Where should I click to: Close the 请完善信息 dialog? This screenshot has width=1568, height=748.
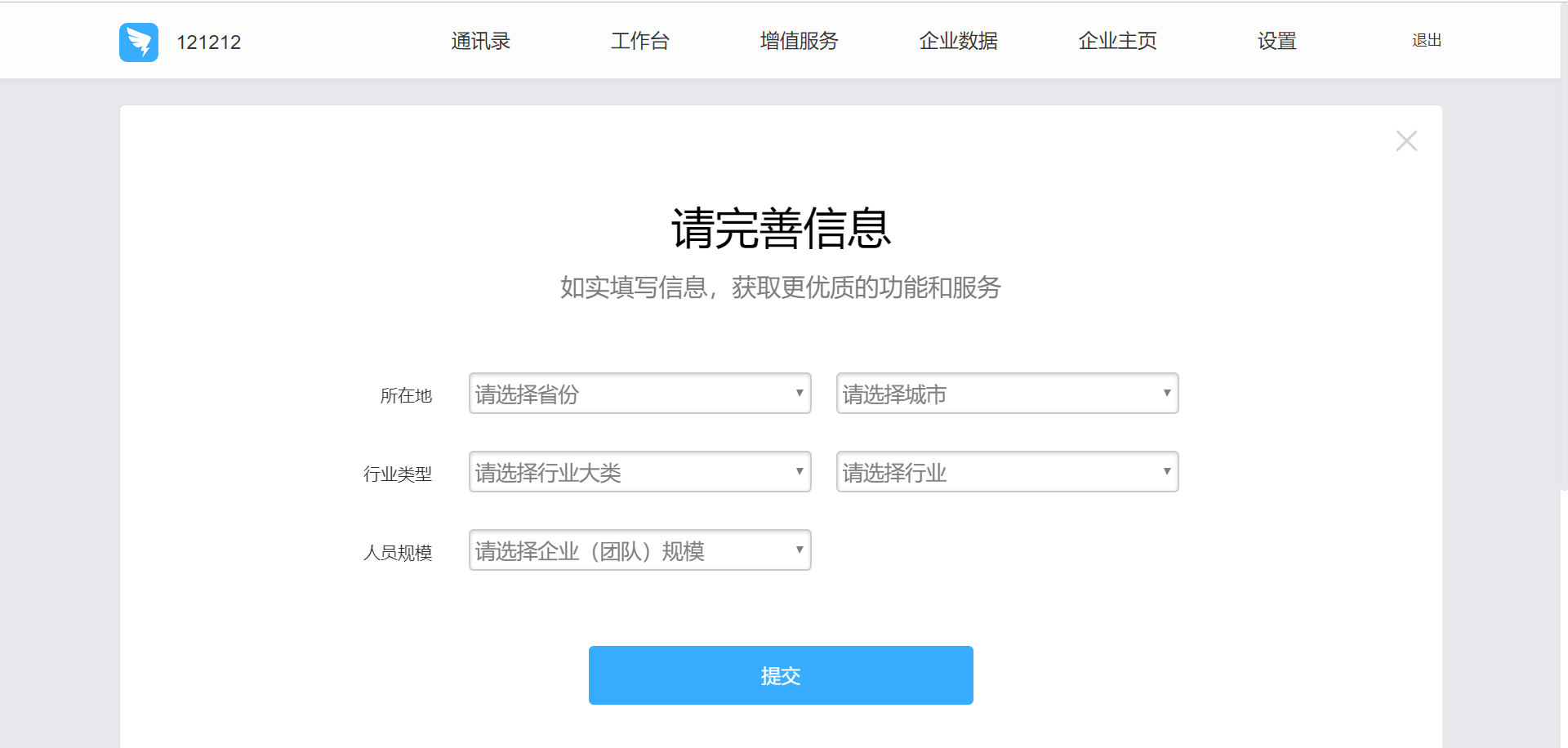click(x=1406, y=140)
